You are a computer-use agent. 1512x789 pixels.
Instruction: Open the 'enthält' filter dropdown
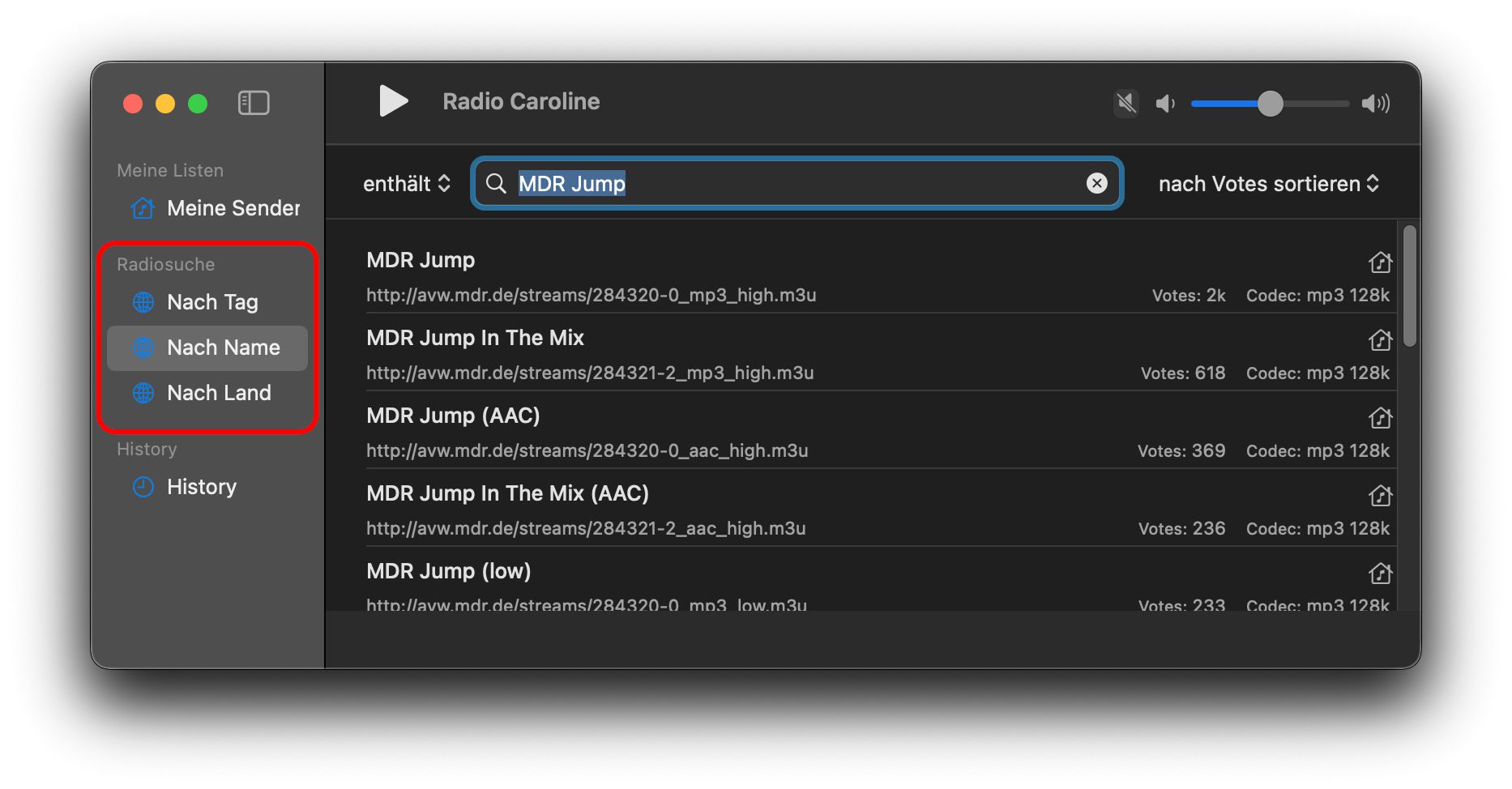[406, 184]
